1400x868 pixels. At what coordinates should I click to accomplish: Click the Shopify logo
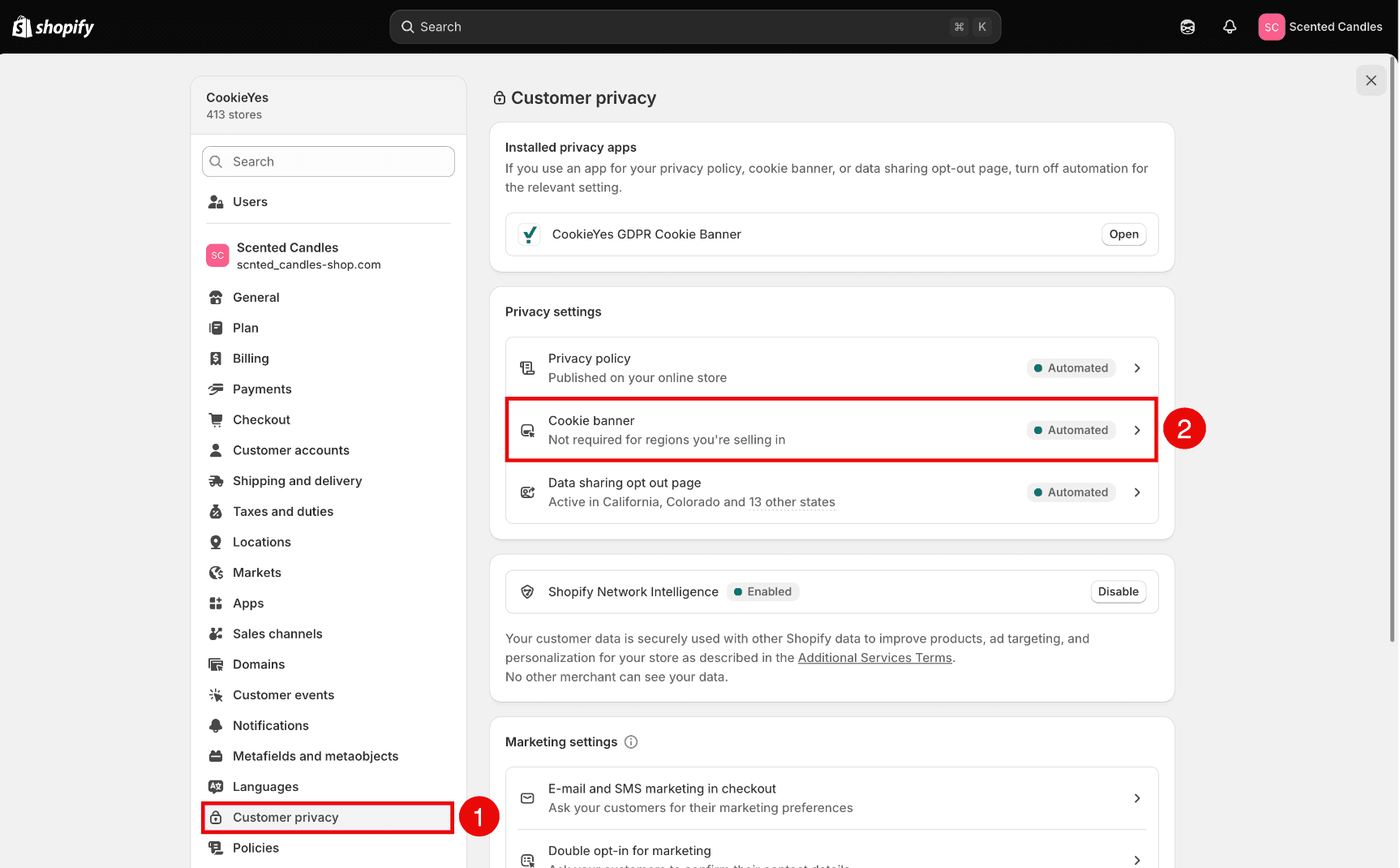pos(54,27)
